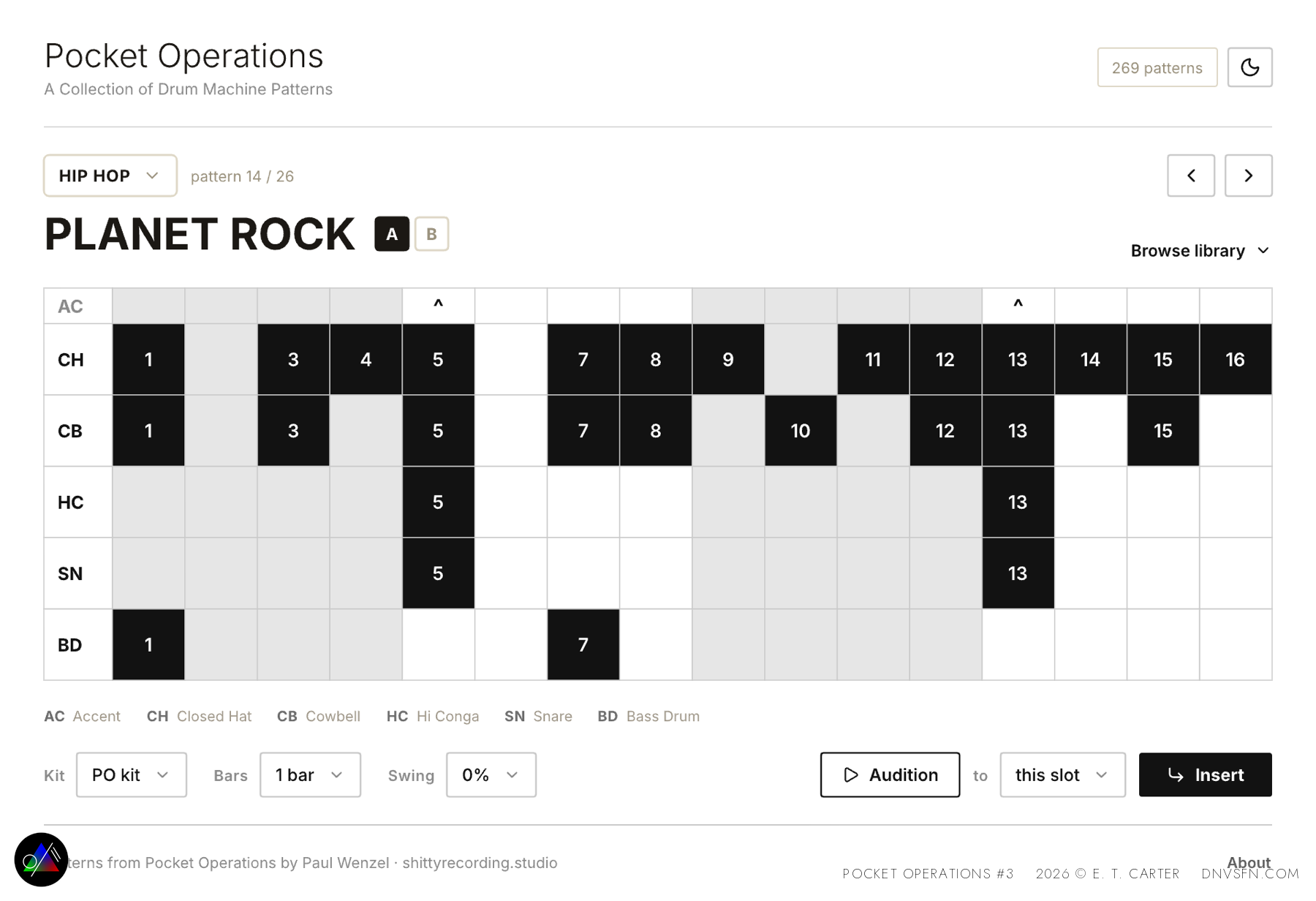
Task: Click the 269 patterns button
Action: 1157,67
